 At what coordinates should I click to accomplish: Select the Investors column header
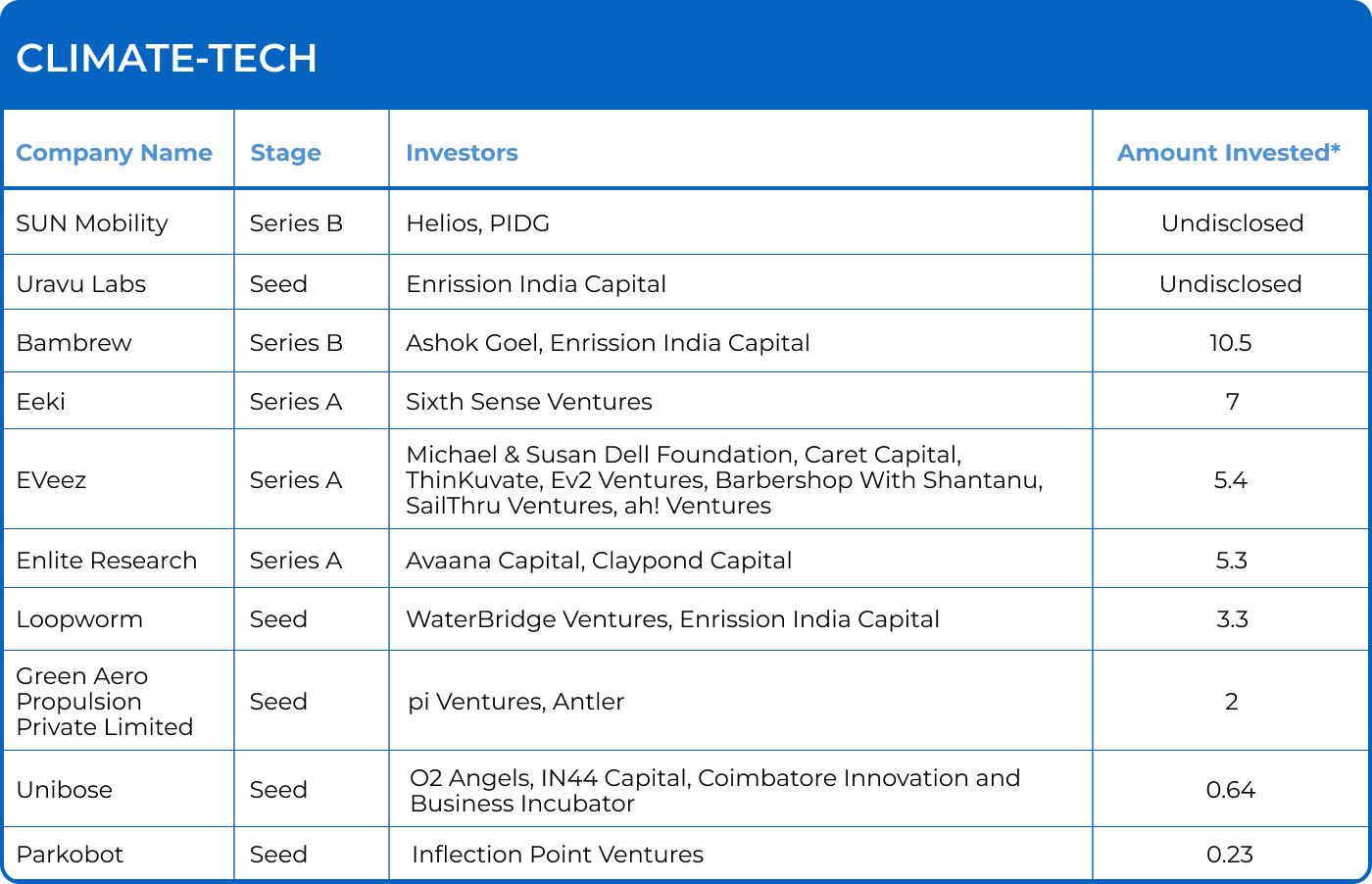462,153
